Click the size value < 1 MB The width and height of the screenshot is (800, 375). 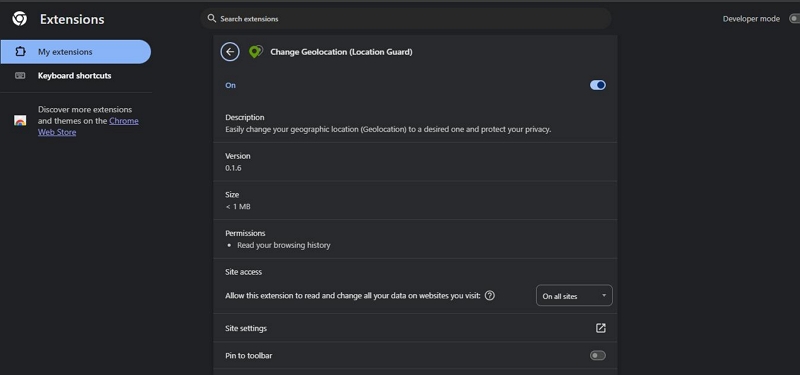[x=238, y=207]
